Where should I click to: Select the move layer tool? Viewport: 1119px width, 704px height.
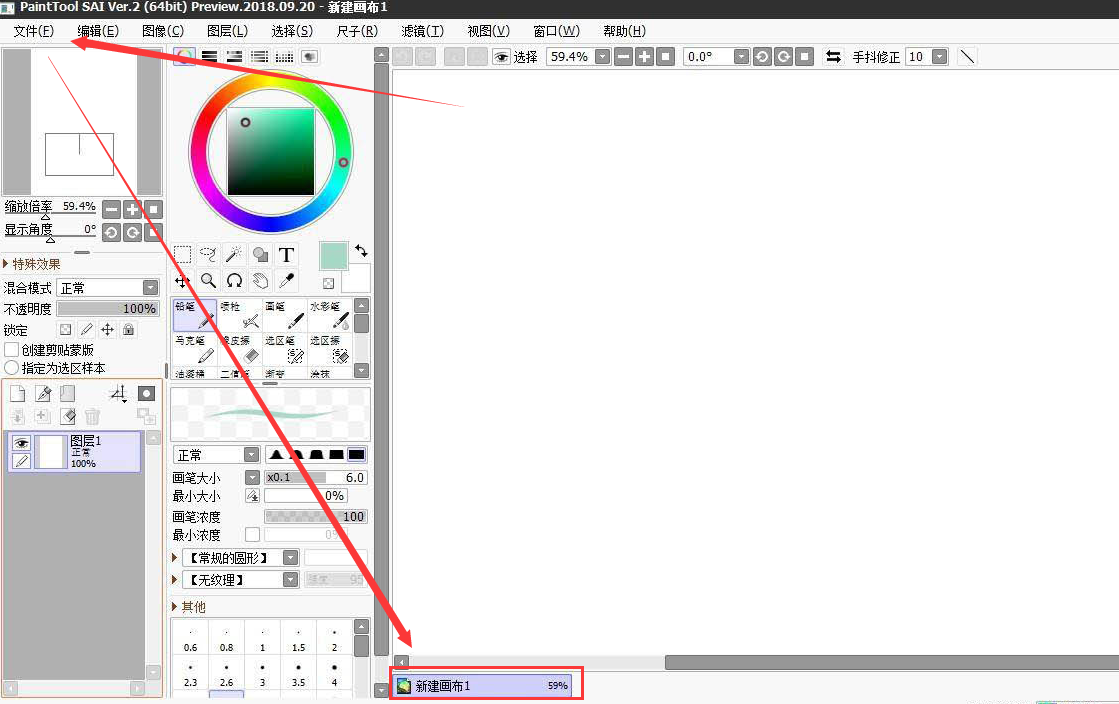coord(183,281)
